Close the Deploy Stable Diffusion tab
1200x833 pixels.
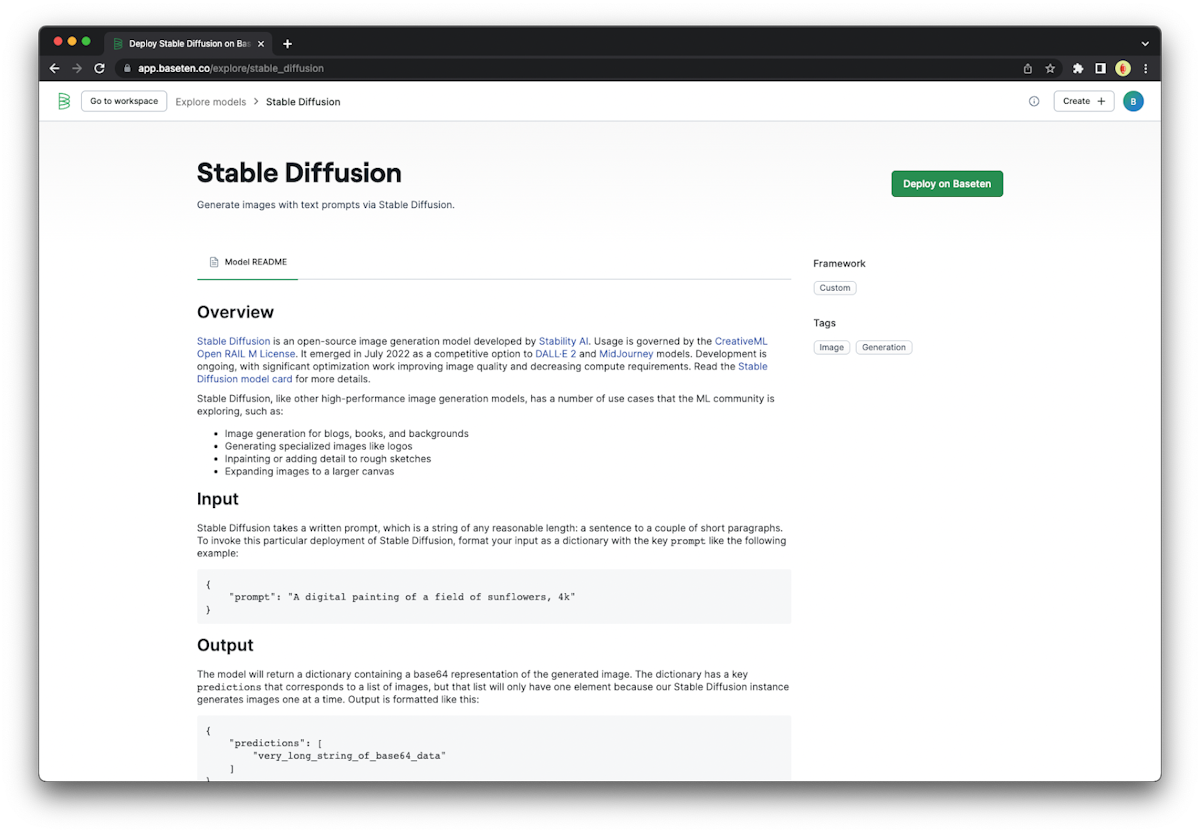262,44
